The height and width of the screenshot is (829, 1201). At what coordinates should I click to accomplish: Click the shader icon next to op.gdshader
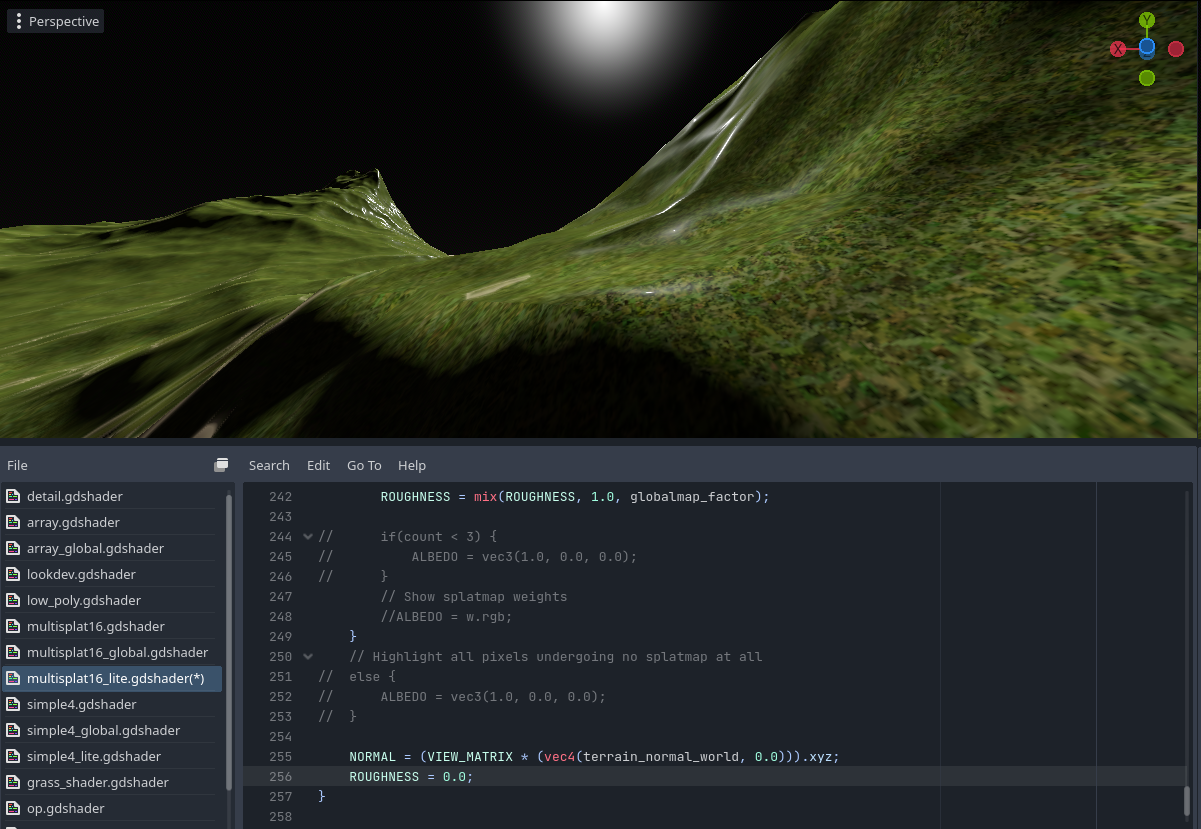(14, 808)
